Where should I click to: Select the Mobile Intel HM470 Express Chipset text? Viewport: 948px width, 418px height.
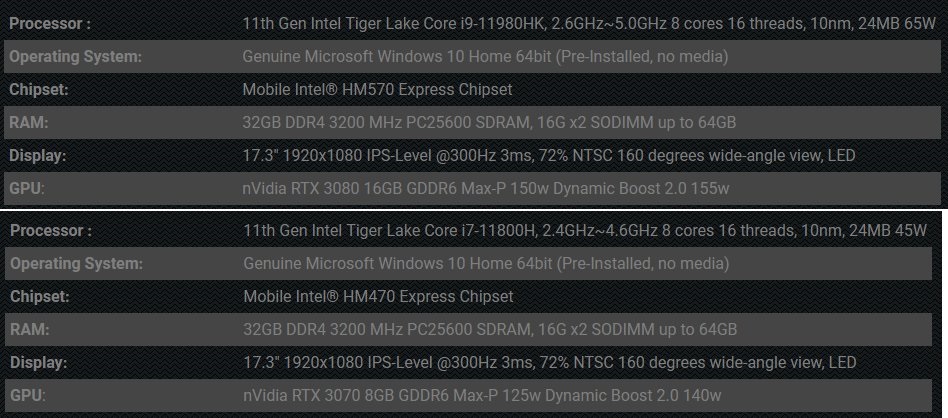click(x=378, y=297)
